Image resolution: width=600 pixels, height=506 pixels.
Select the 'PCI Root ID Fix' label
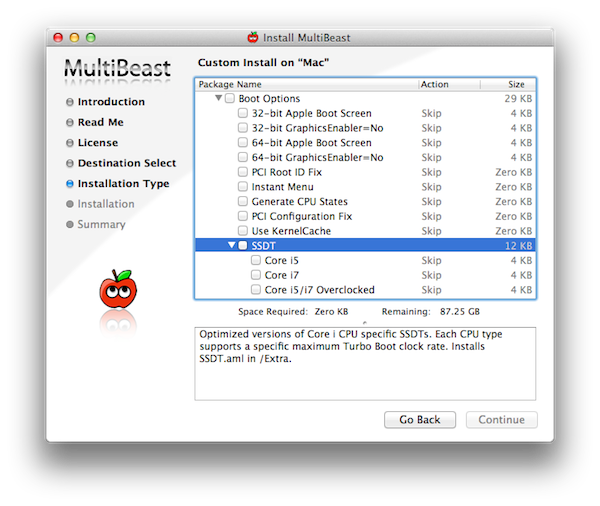click(287, 172)
